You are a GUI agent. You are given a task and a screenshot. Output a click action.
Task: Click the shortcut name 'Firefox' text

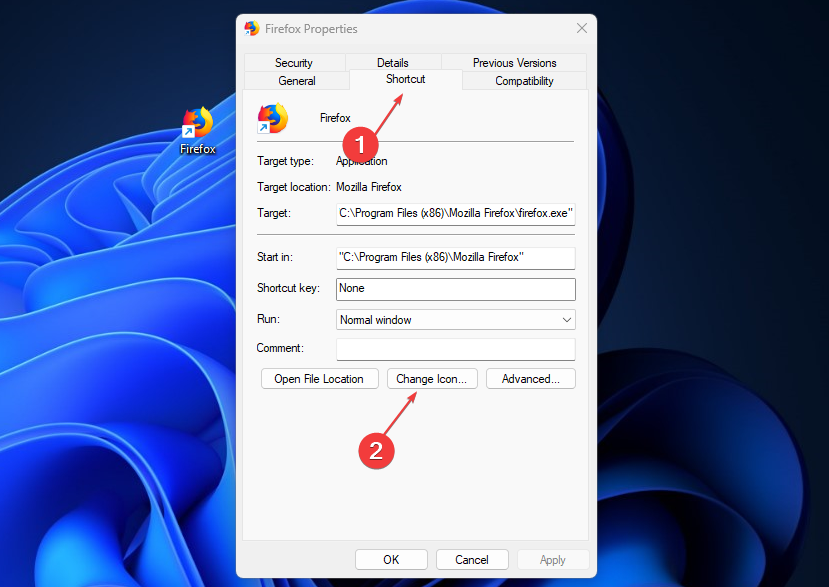[335, 118]
